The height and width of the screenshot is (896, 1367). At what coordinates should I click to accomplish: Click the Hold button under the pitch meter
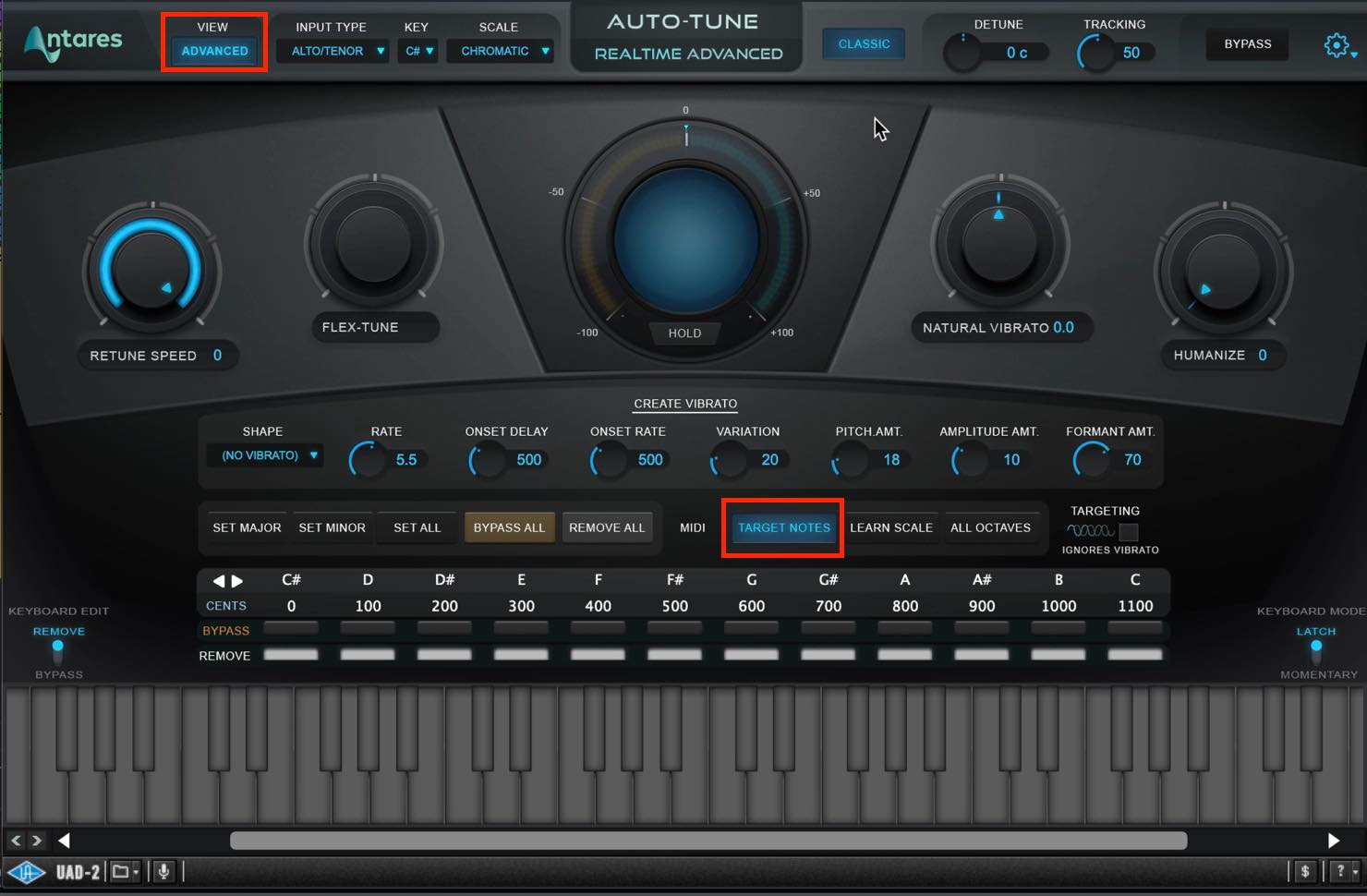[x=684, y=333]
